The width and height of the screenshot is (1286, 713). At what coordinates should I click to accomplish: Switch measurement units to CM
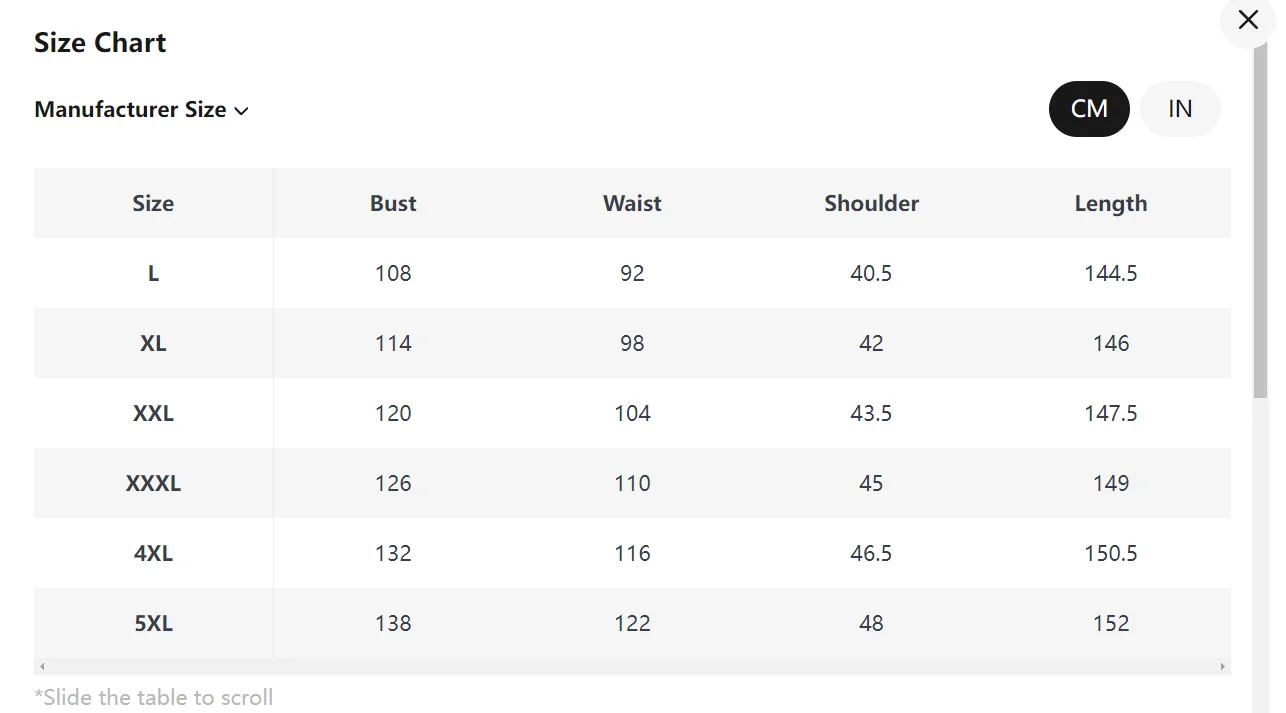1089,109
